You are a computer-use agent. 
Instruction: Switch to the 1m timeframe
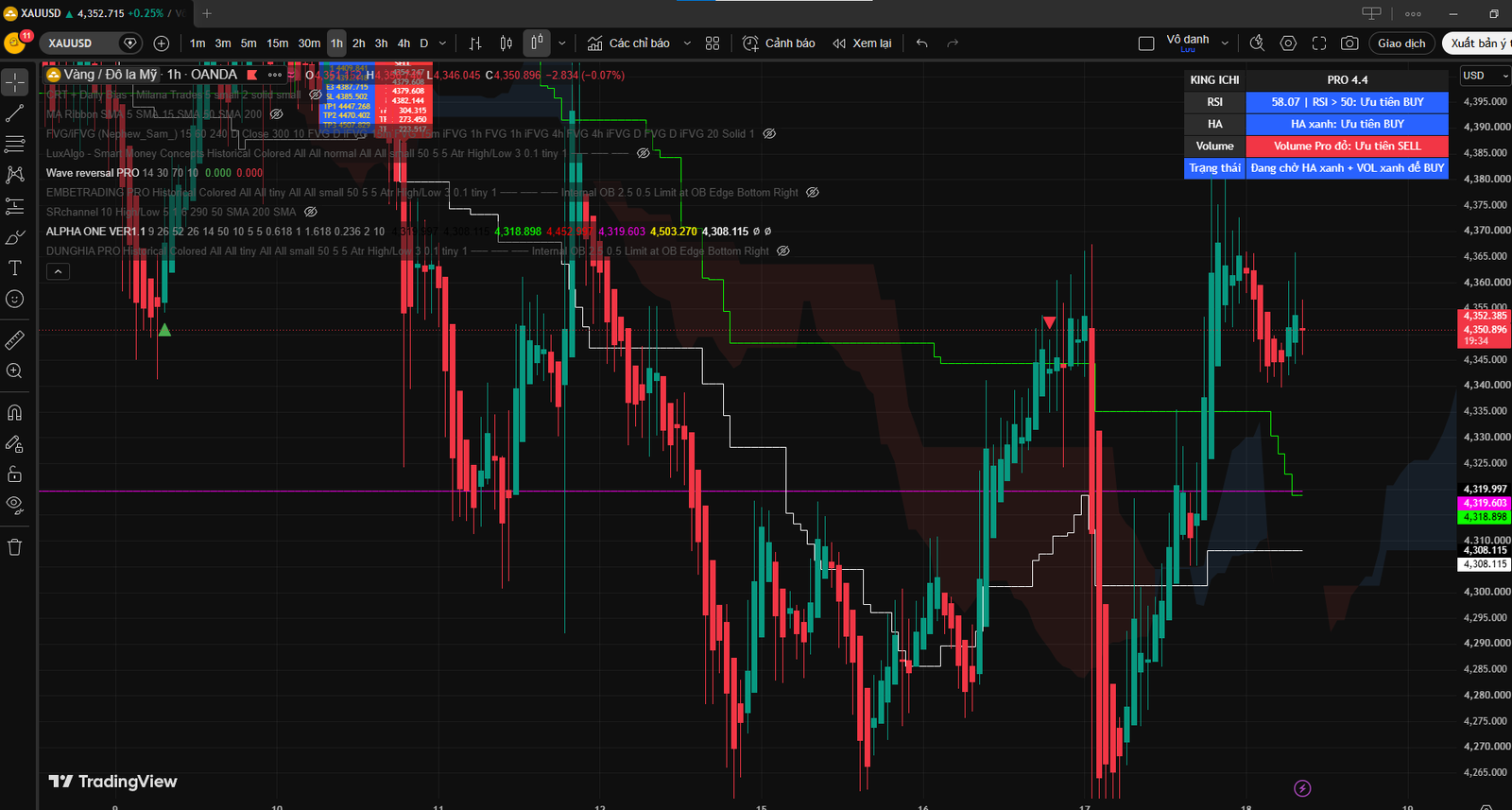pos(198,43)
